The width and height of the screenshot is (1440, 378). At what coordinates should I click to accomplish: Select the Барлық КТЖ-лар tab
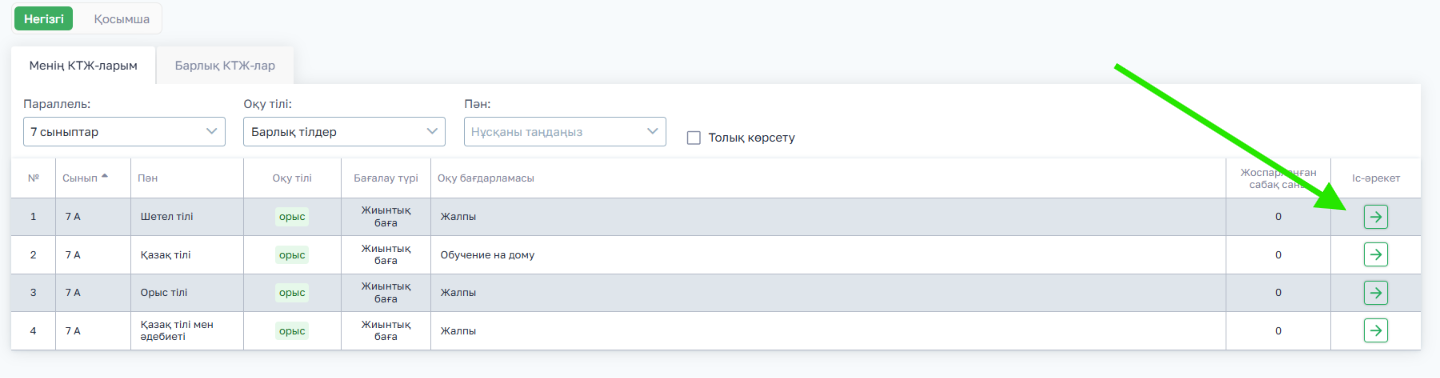click(x=225, y=65)
